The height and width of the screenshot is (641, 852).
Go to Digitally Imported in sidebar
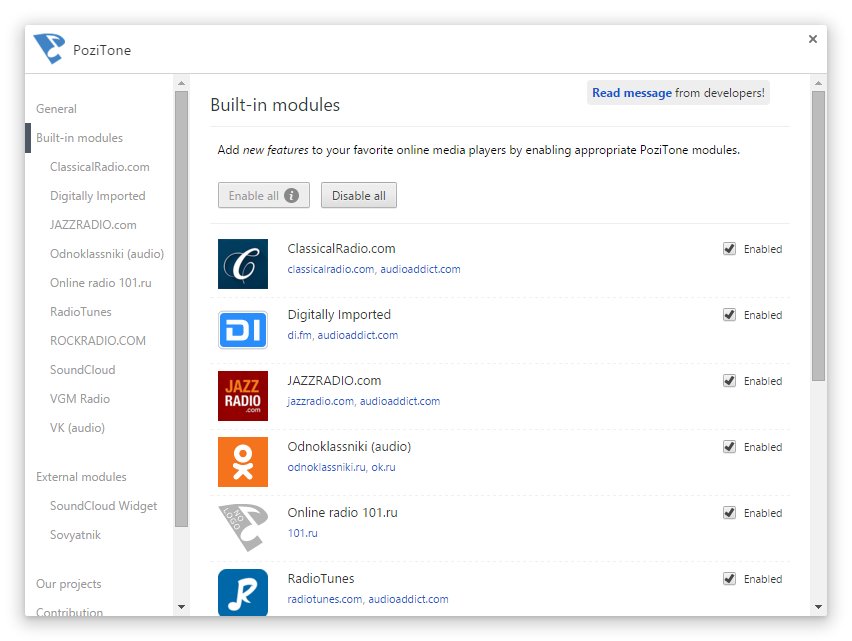[98, 196]
